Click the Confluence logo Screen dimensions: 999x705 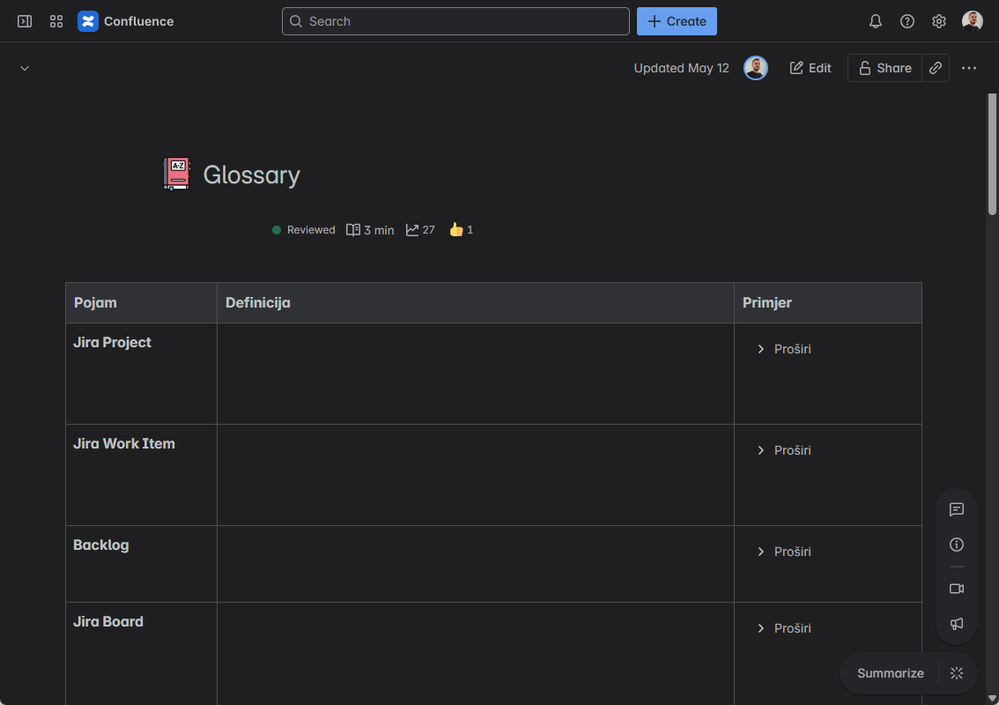click(126, 21)
